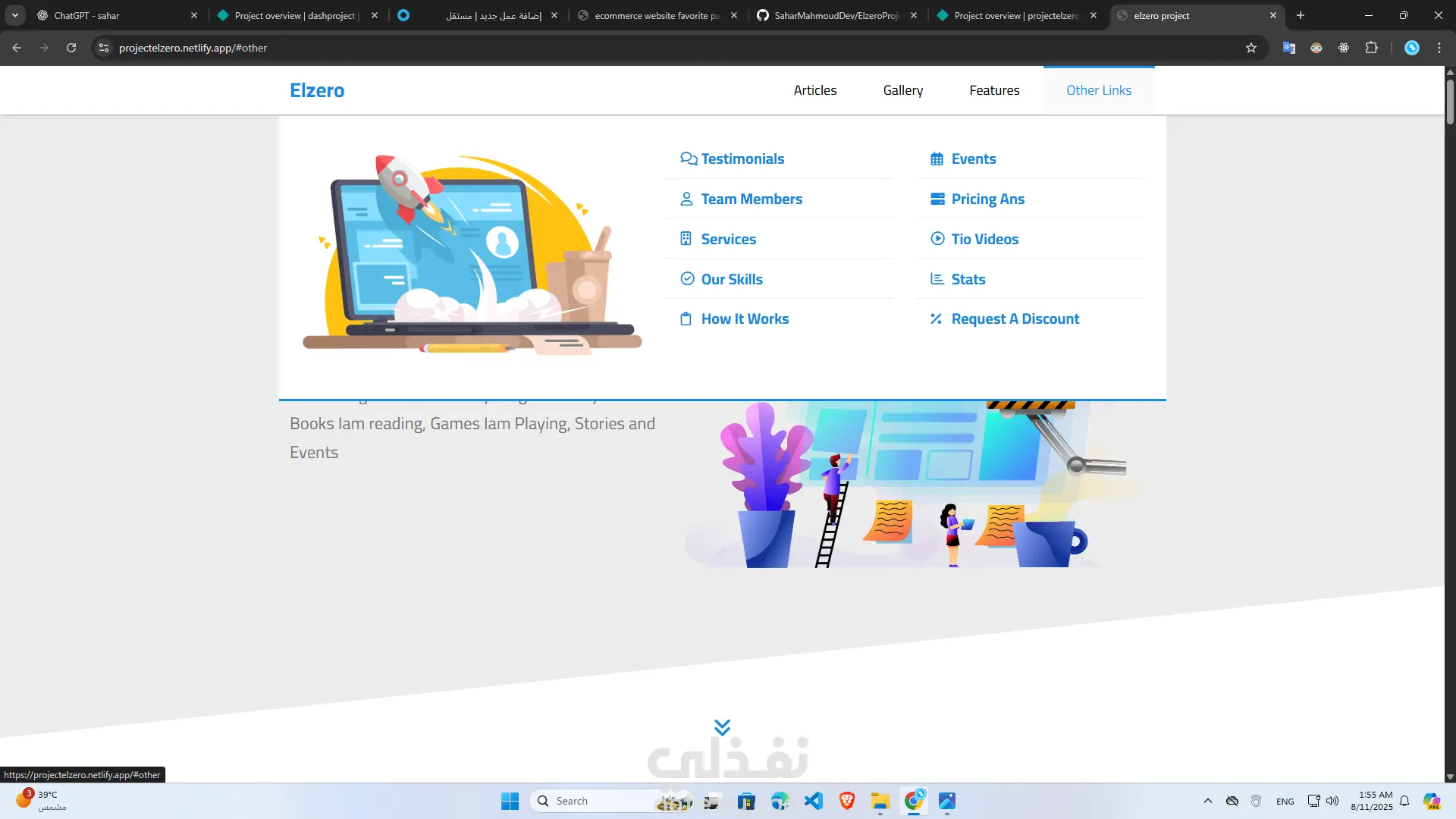Bookmark this page with the star icon
This screenshot has height=819, width=1456.
[x=1250, y=48]
